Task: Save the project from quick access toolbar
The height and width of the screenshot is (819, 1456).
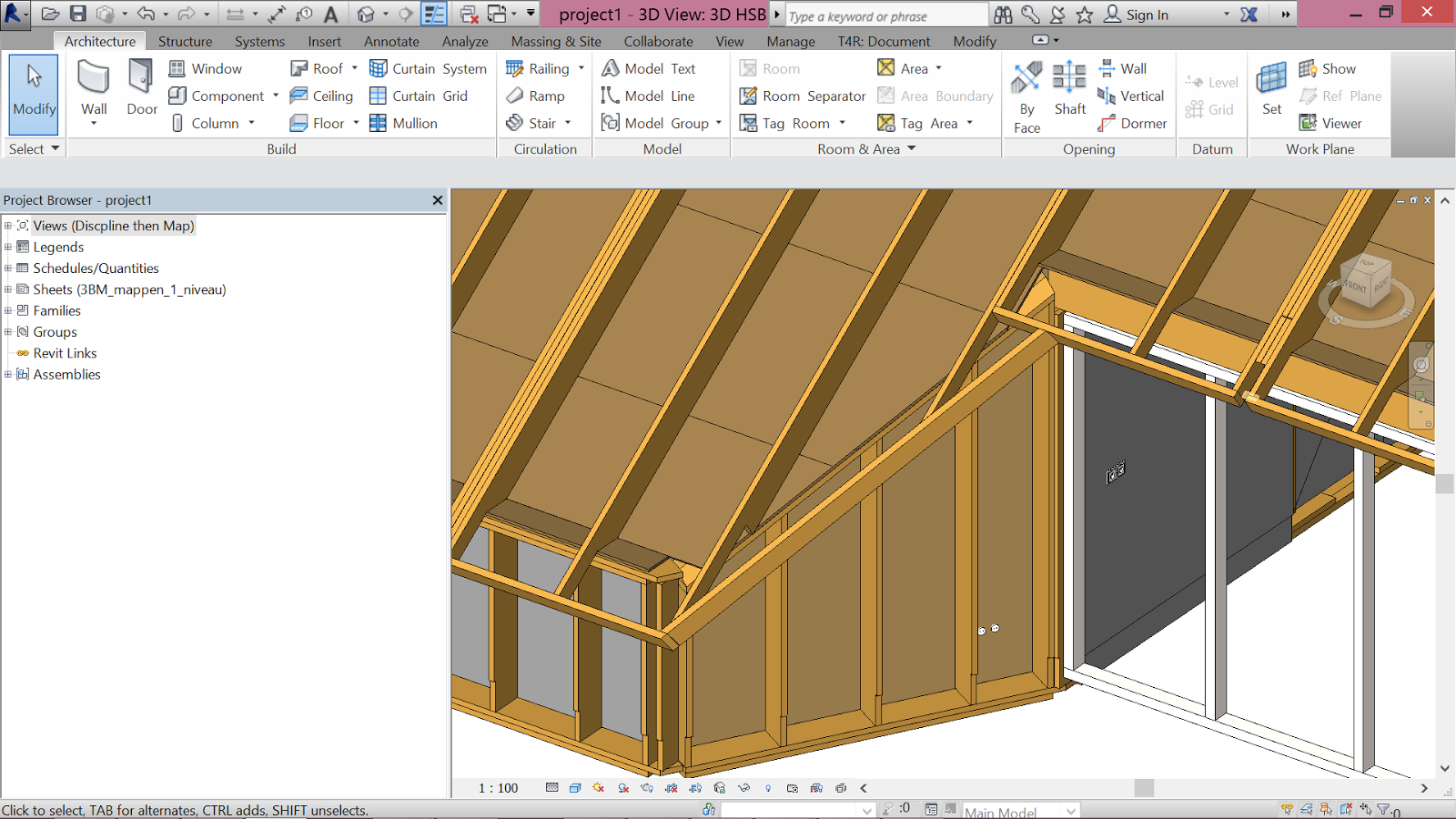Action: [x=78, y=14]
